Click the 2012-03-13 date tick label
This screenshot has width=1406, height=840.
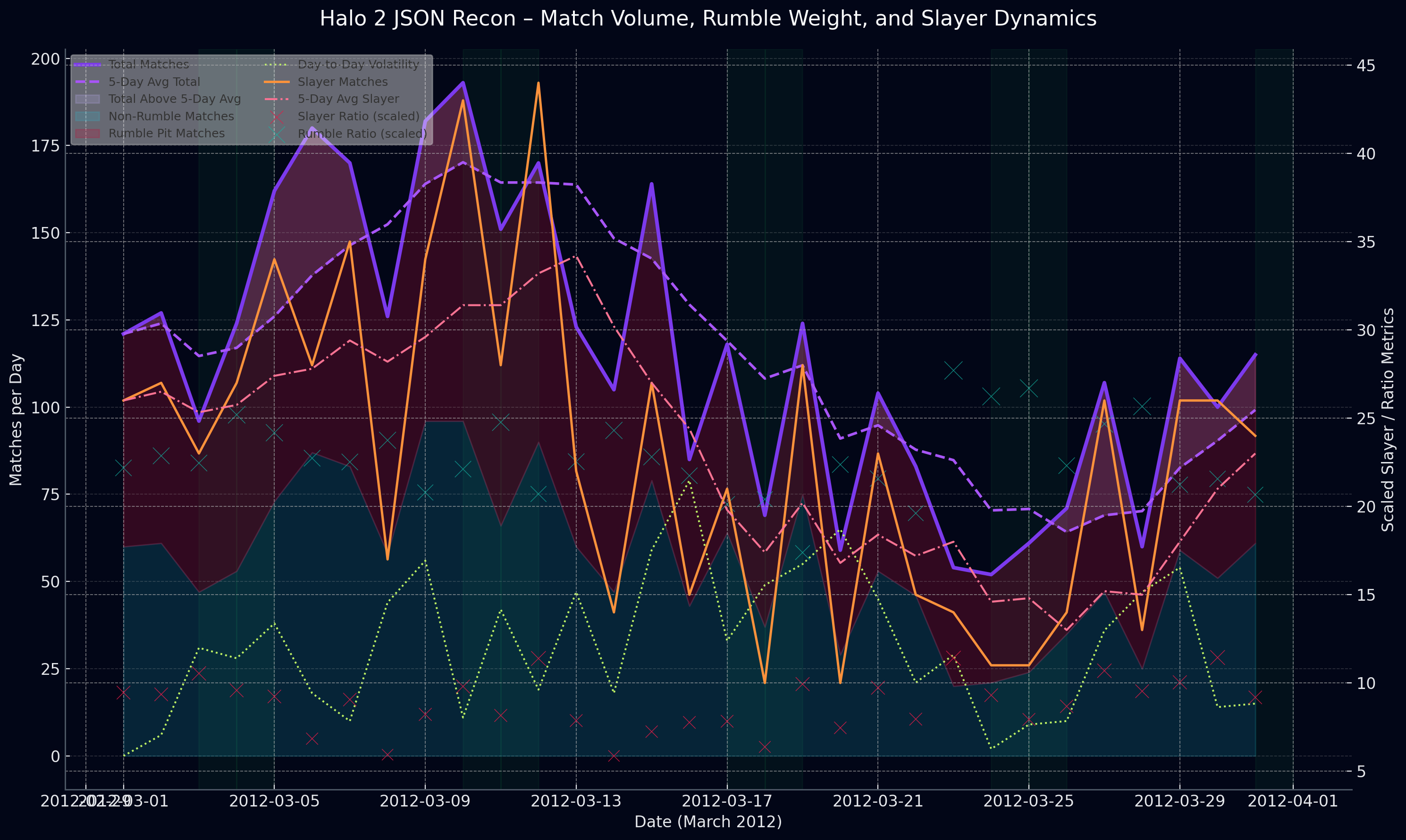tap(576, 801)
